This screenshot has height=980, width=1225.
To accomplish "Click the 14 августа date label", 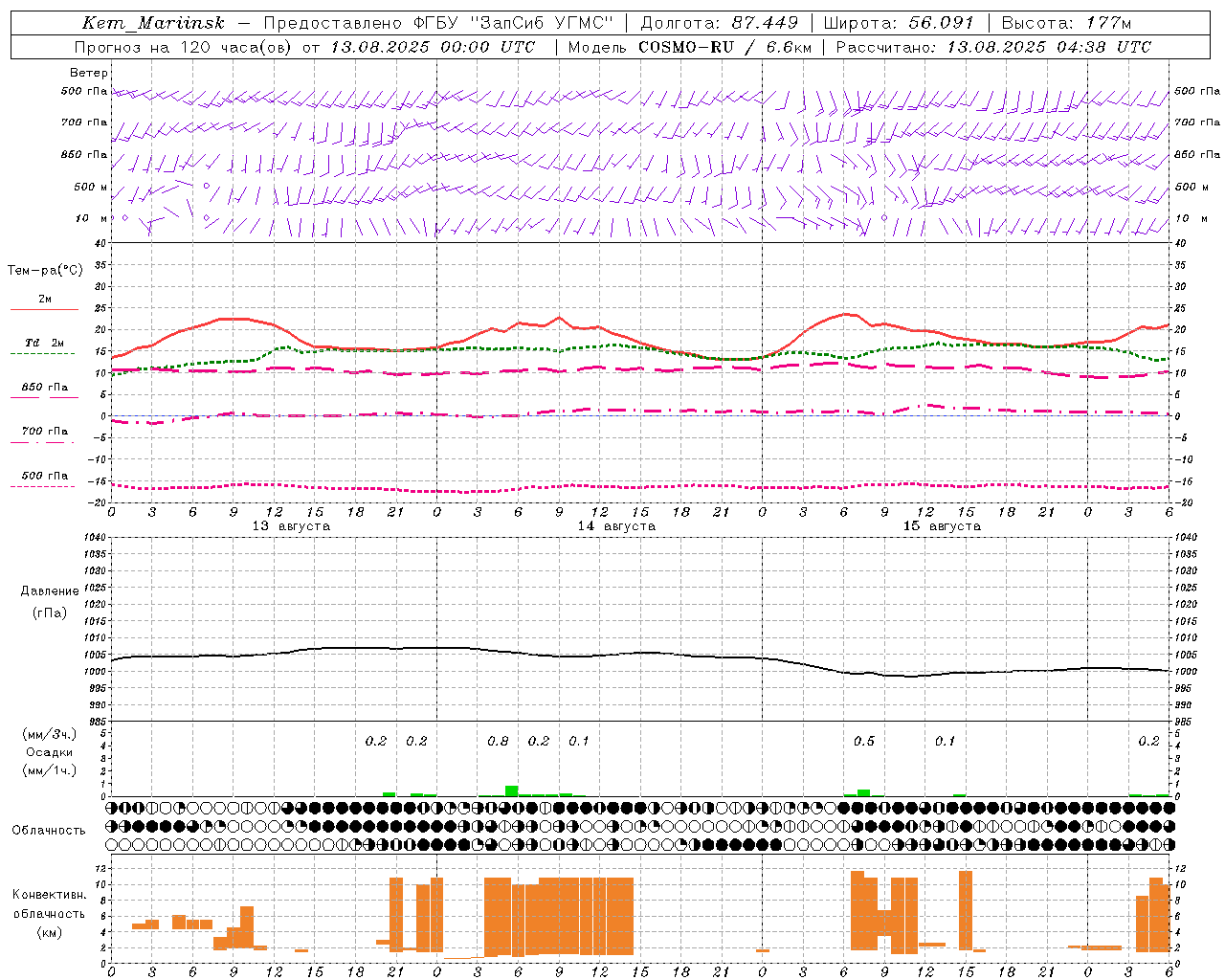I will point(616,526).
